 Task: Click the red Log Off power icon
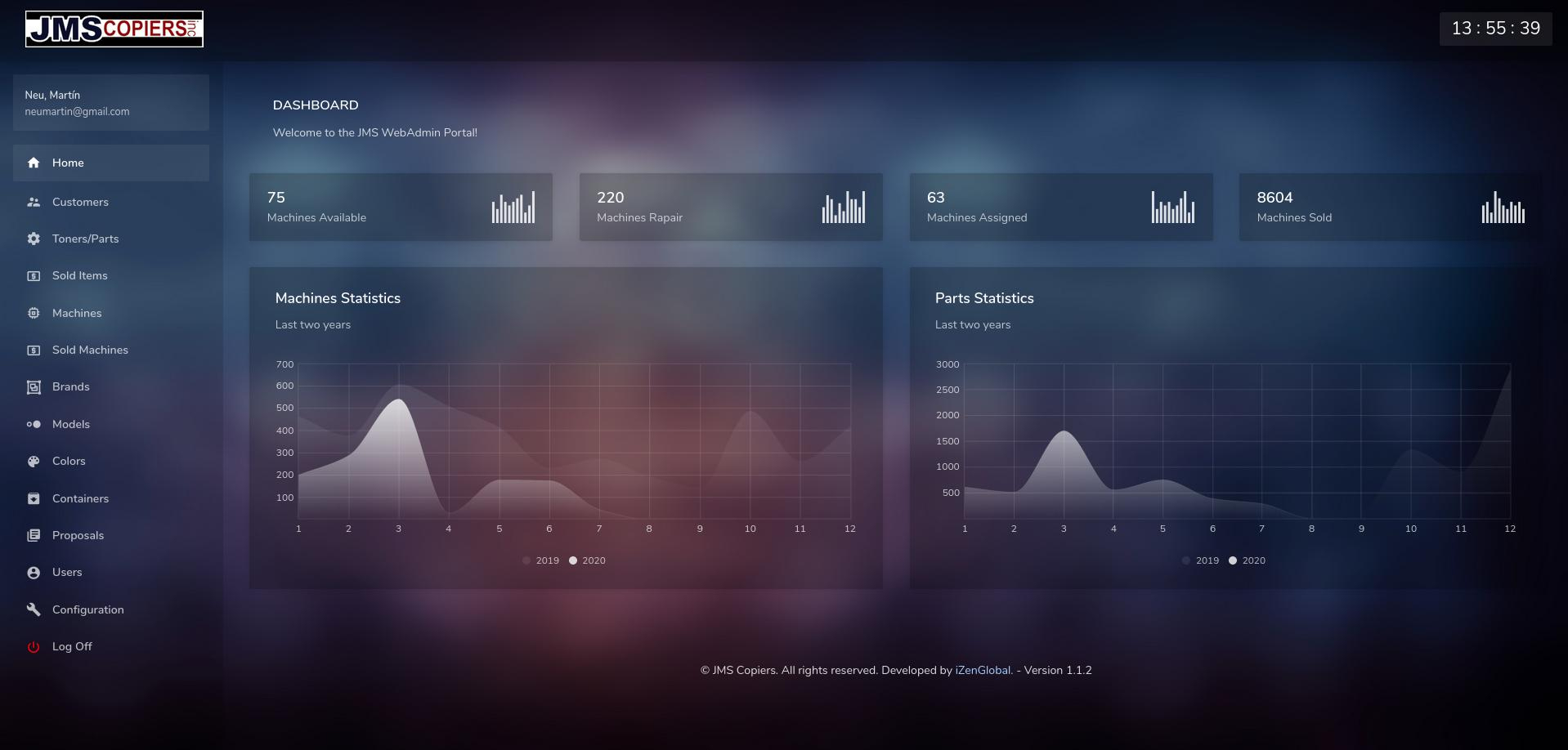coord(34,646)
